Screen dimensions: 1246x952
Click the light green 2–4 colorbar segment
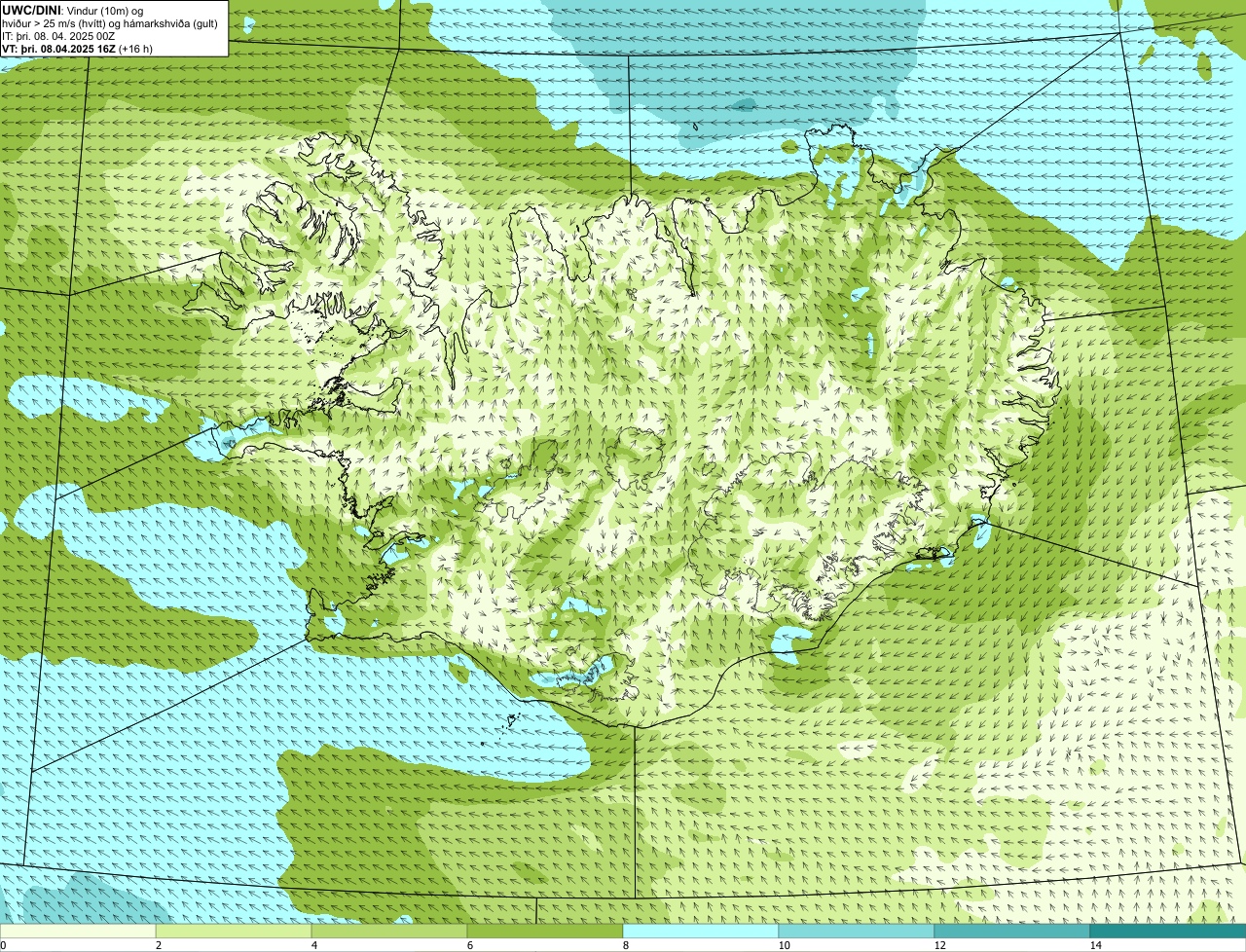pos(234,931)
